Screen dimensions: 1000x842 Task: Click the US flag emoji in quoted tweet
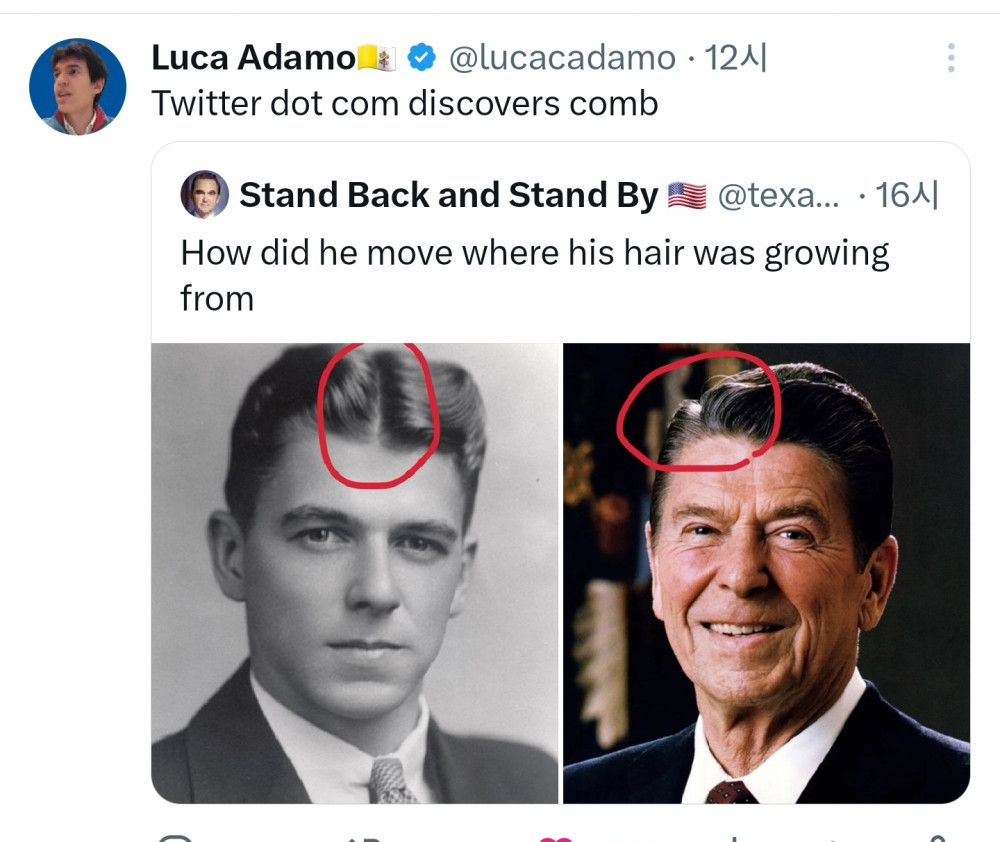(x=686, y=196)
